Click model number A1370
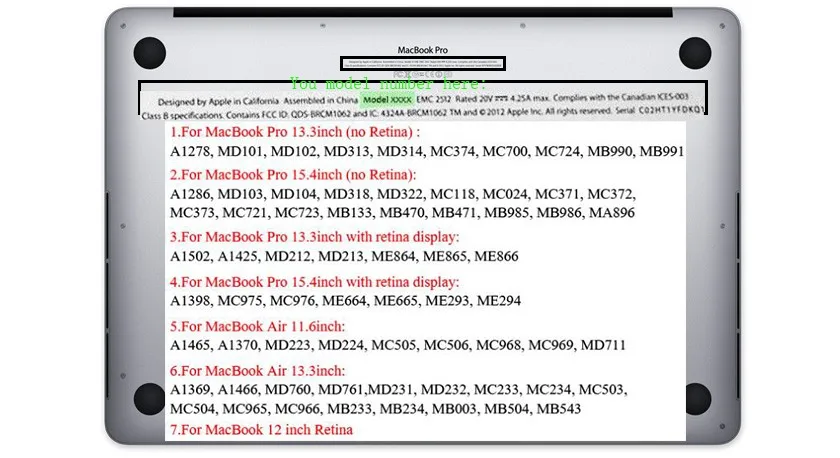This screenshot has width=840, height=458. (x=238, y=345)
